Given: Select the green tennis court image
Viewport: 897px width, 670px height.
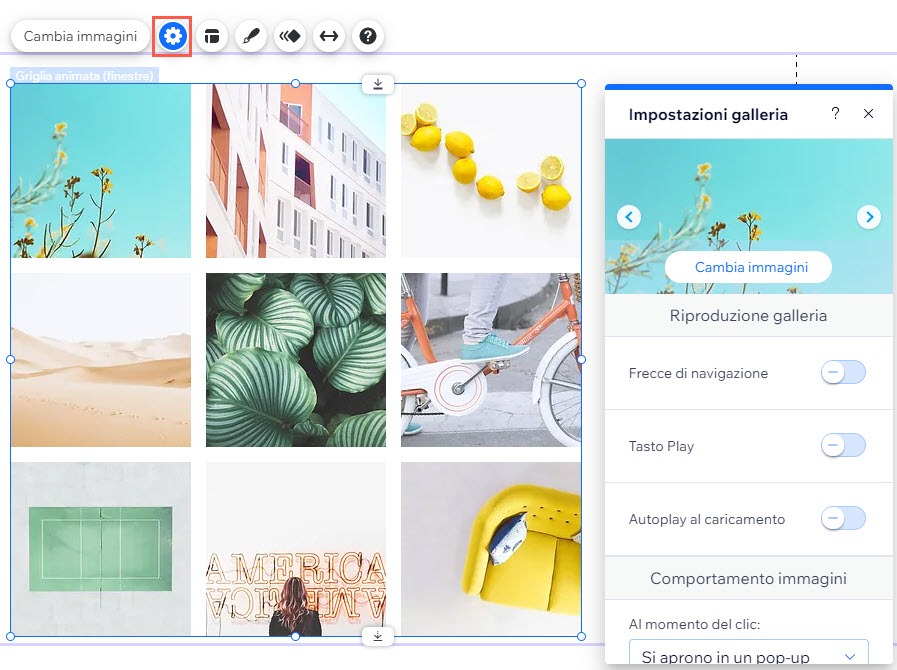Looking at the screenshot, I should (x=101, y=549).
